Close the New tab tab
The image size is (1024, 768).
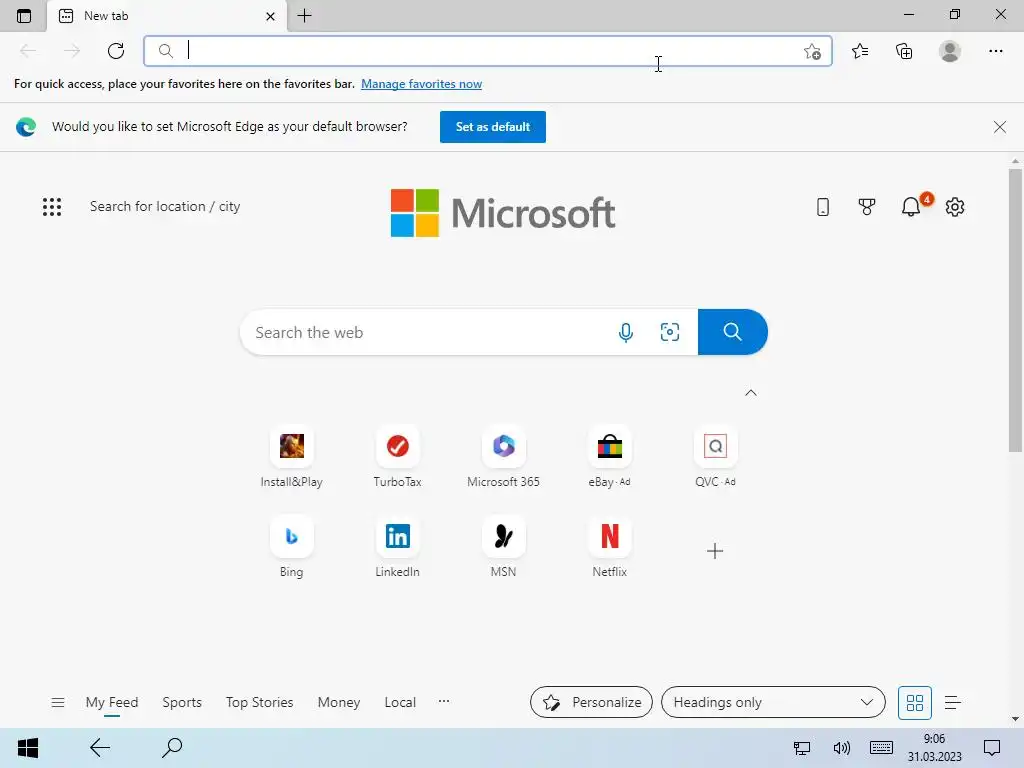tap(270, 16)
